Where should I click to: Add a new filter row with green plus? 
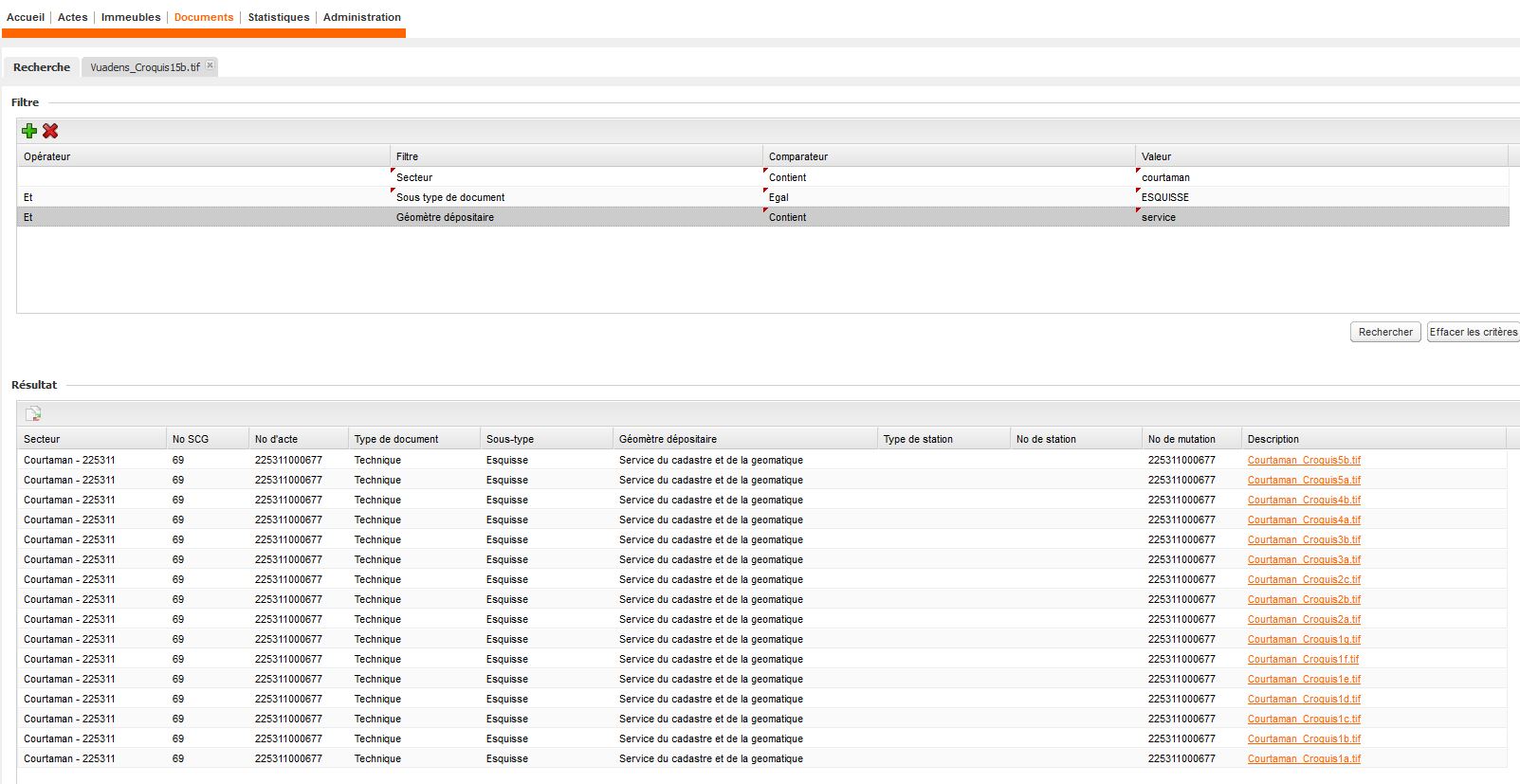(x=29, y=131)
